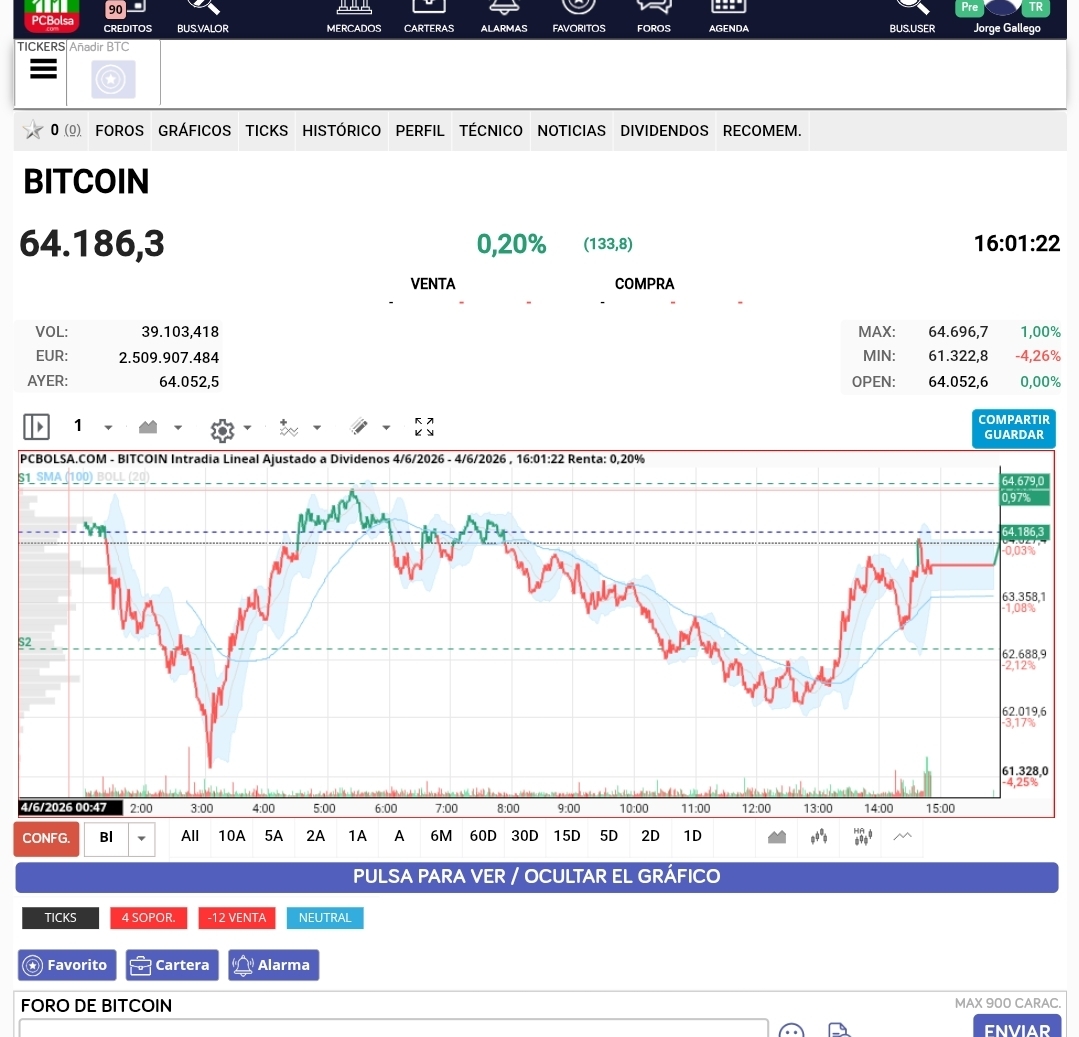Open the TICKS tab
1079x1037 pixels.
coord(267,131)
